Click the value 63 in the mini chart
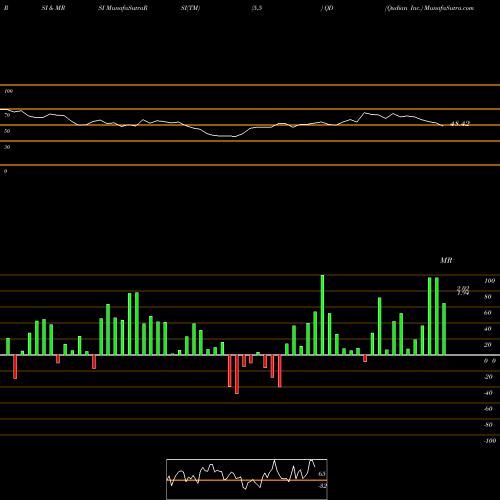Image resolution: width=500 pixels, height=500 pixels. pyautogui.click(x=322, y=474)
